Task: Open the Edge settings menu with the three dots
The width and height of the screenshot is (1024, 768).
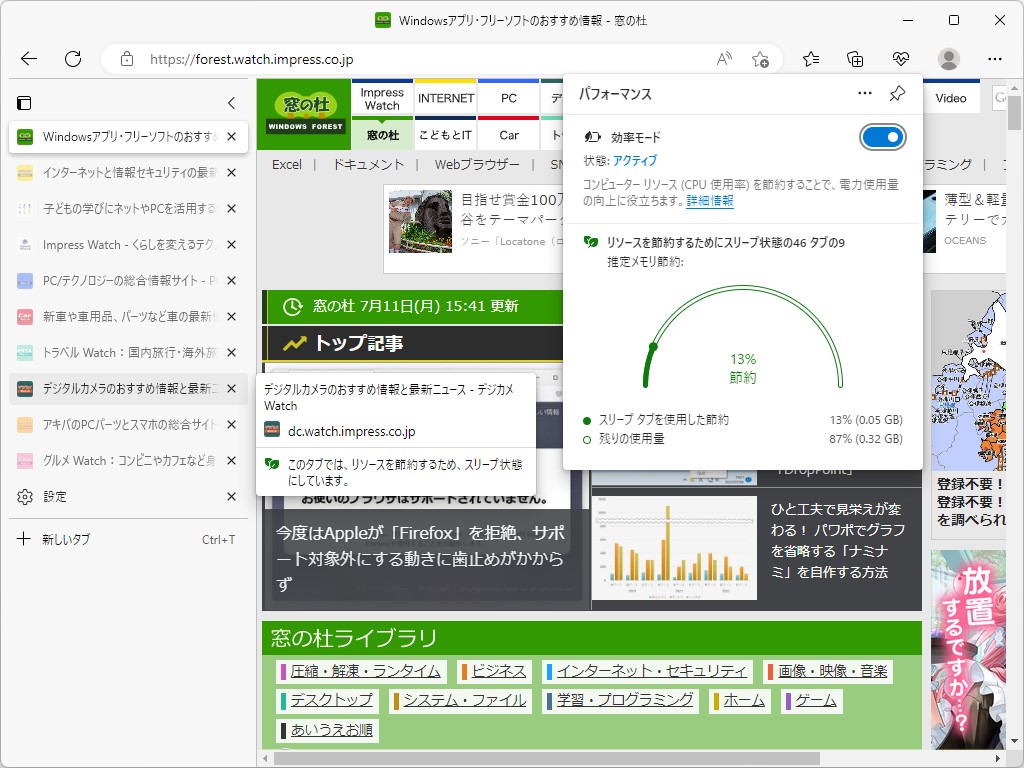Action: [995, 59]
